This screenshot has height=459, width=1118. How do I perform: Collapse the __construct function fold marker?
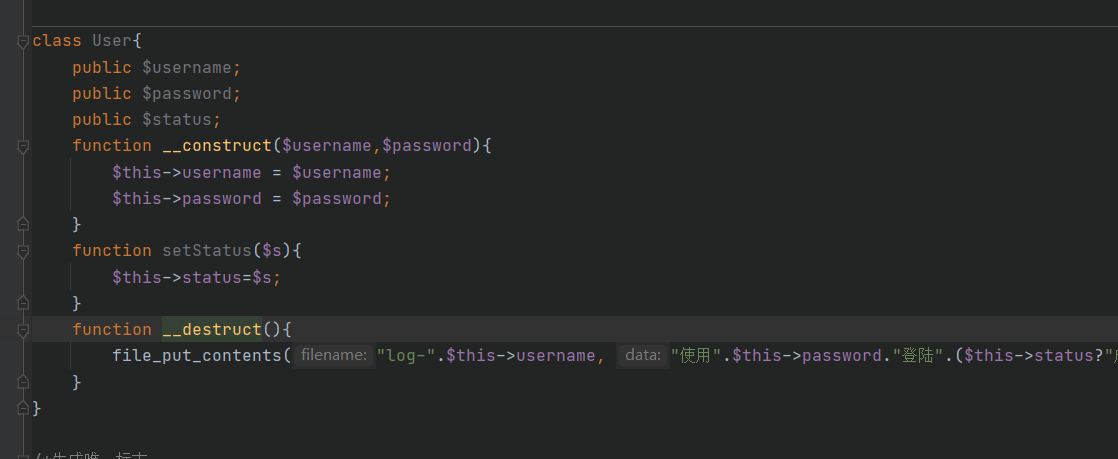pyautogui.click(x=23, y=146)
